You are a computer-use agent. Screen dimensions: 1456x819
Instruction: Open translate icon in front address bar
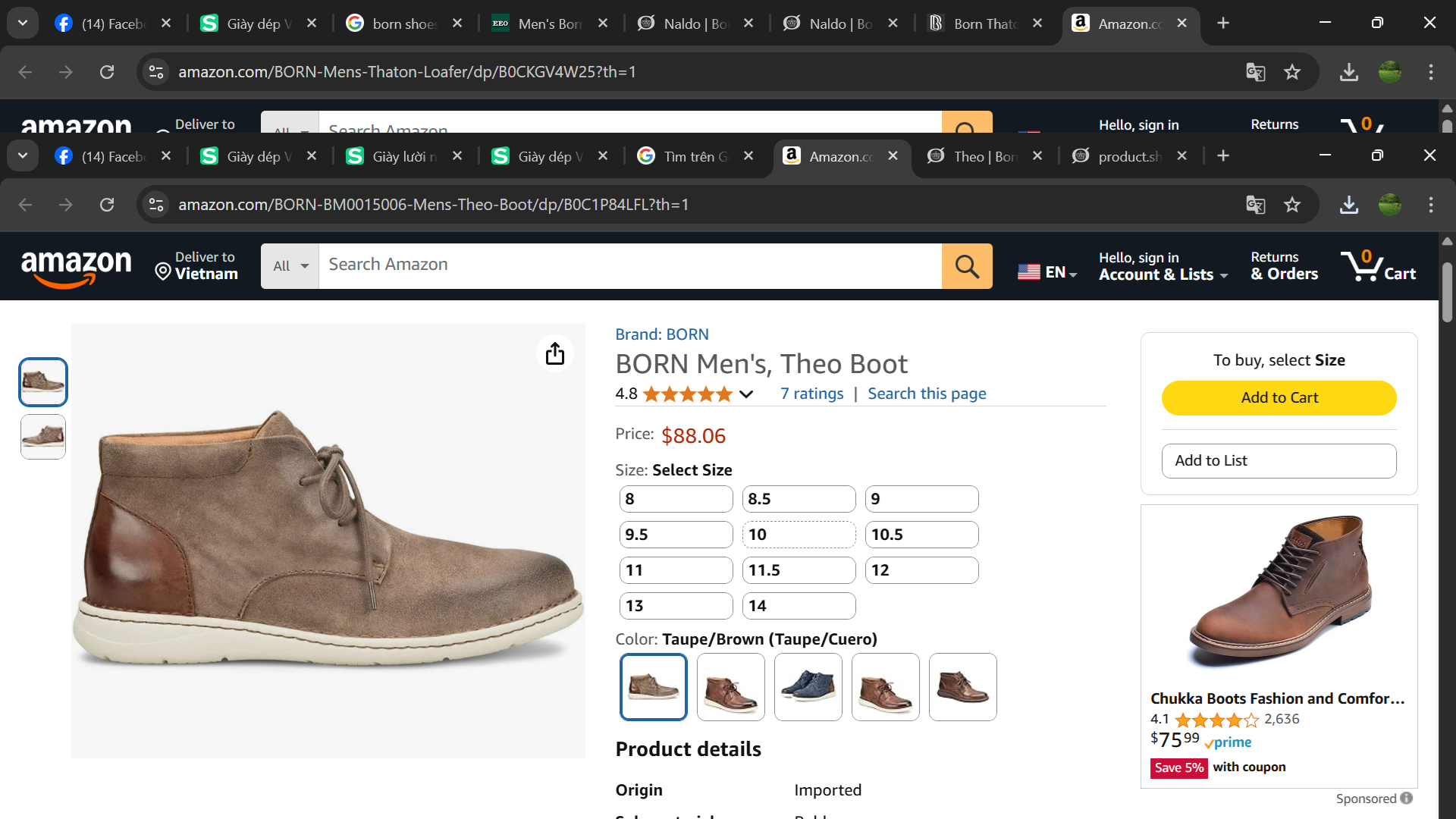pyautogui.click(x=1256, y=205)
